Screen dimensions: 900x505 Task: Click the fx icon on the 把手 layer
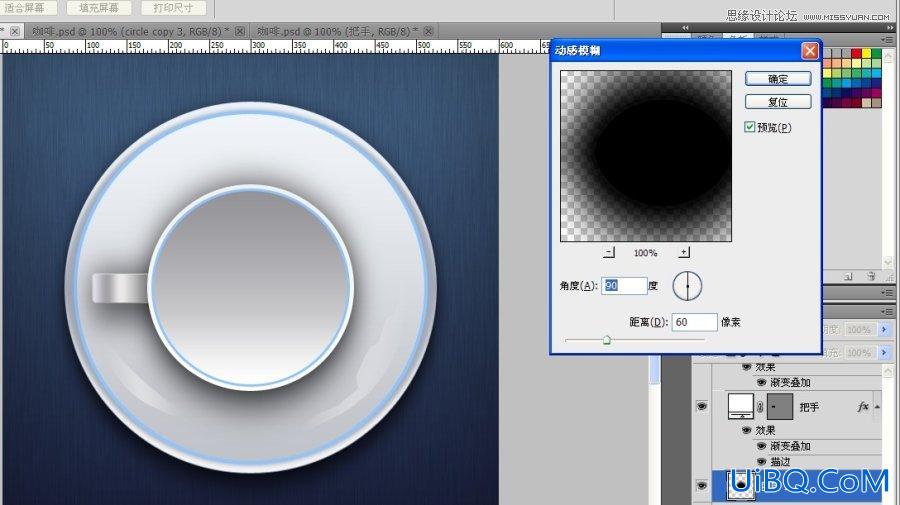point(862,407)
